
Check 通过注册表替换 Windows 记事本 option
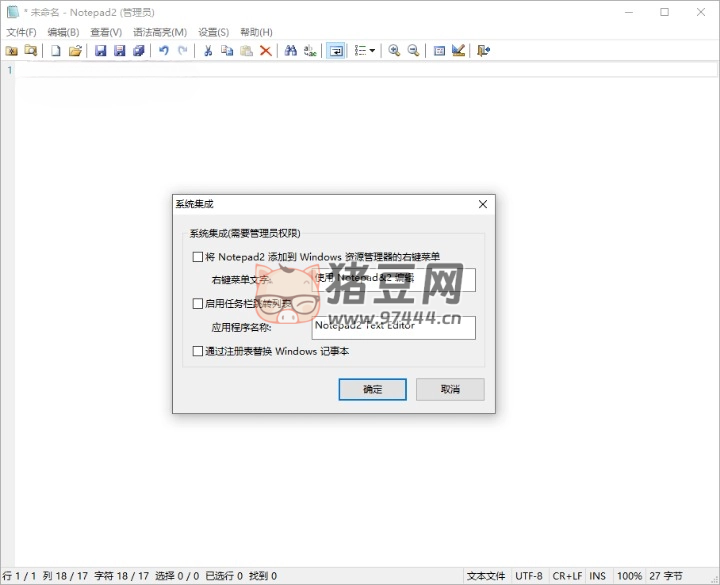197,351
